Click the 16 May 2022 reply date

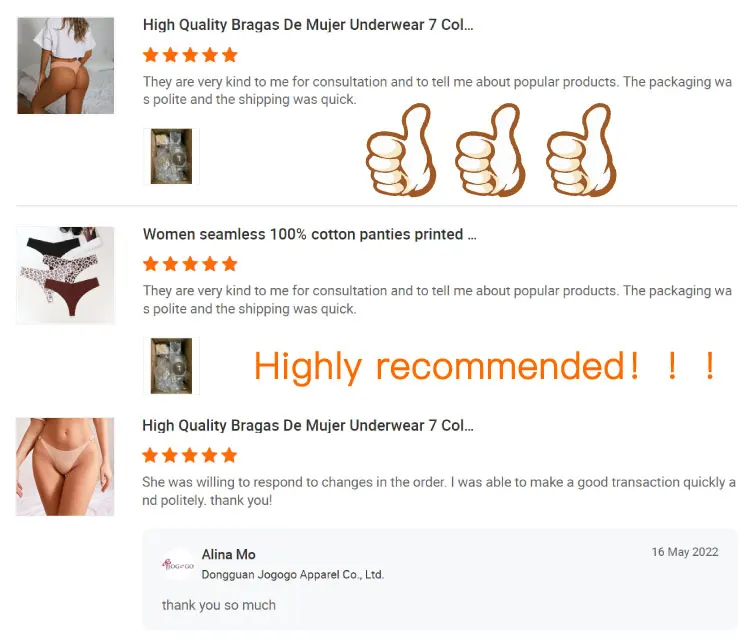[685, 552]
